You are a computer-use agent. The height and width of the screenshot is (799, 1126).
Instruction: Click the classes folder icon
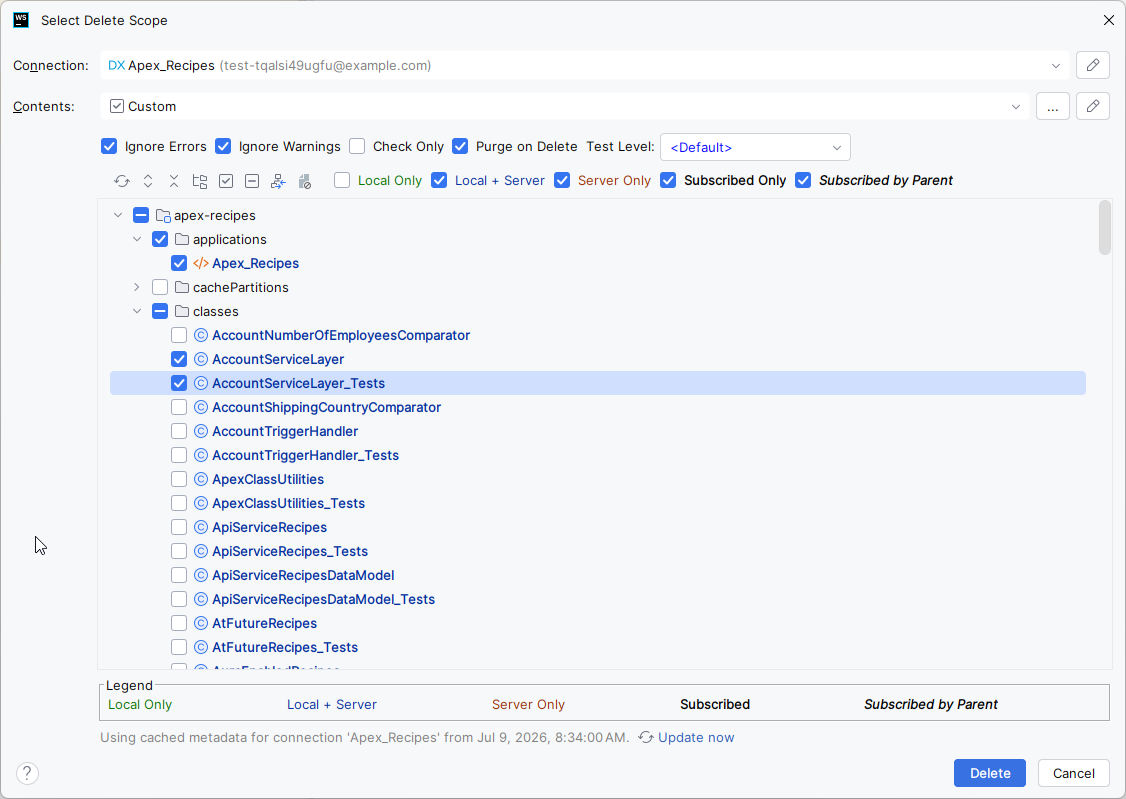click(x=182, y=311)
